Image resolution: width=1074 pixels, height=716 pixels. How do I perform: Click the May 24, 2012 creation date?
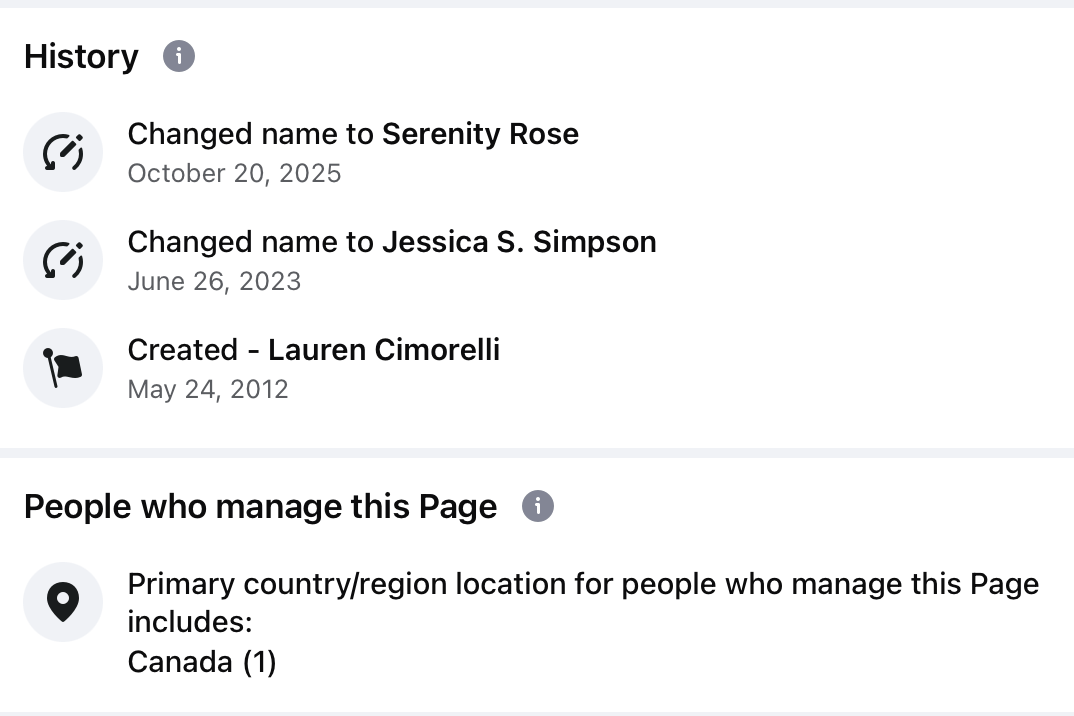point(208,389)
